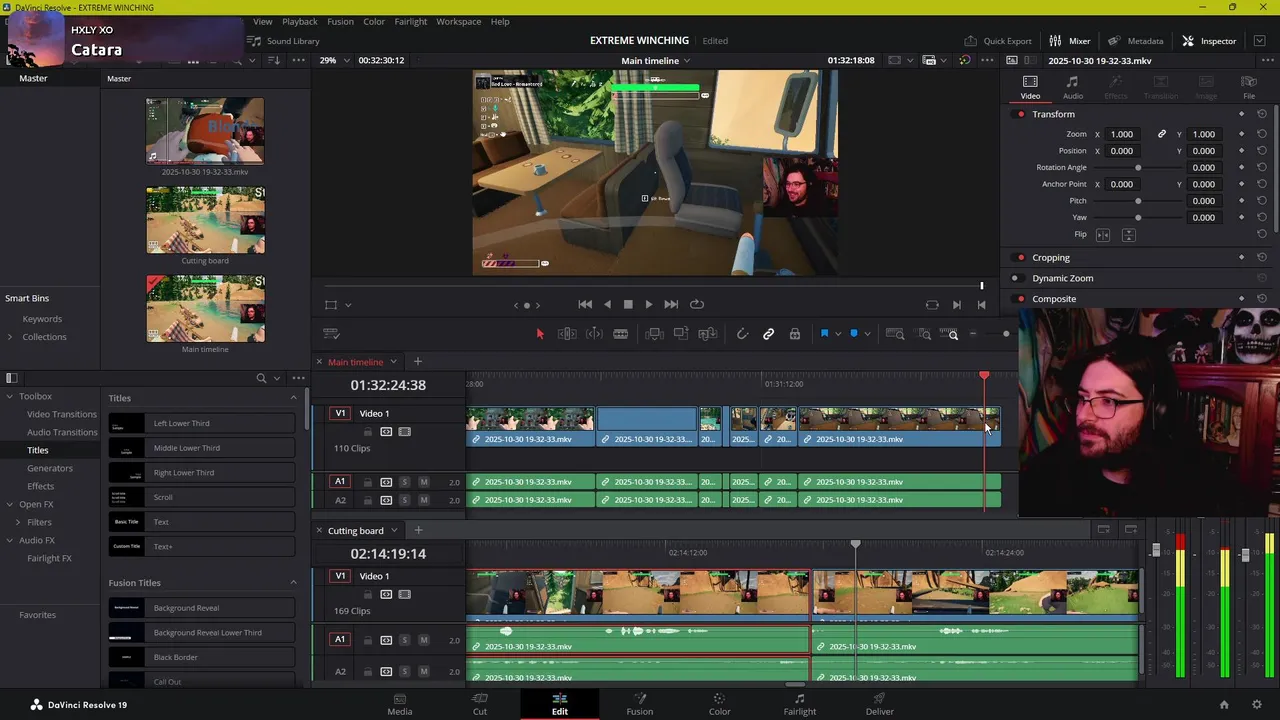Switch Inspector to Audio tab
Screen dimensions: 1280x720
[1072, 88]
